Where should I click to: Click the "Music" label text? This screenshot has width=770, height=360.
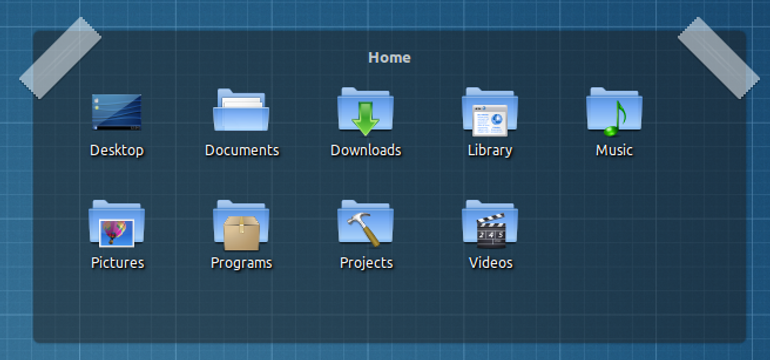click(x=614, y=150)
